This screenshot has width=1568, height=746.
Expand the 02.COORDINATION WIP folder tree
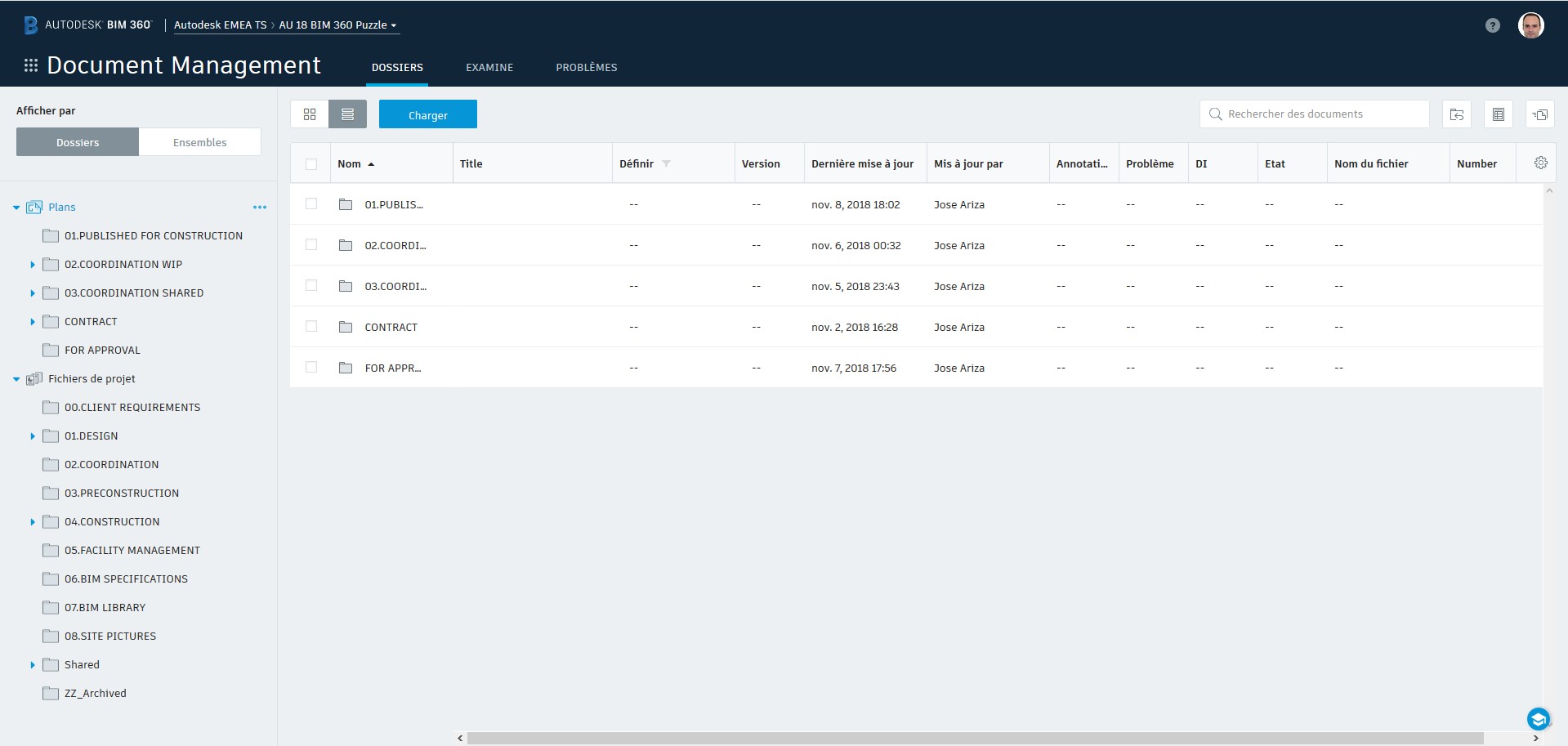(x=31, y=264)
